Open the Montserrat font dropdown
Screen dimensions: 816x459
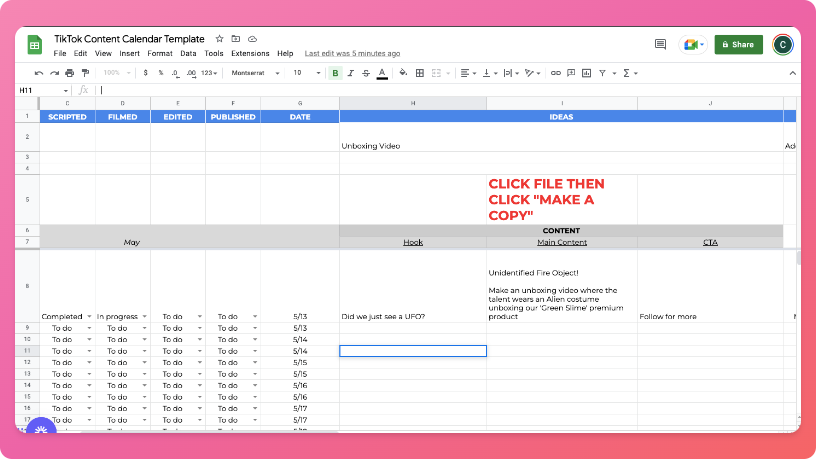[x=255, y=73]
